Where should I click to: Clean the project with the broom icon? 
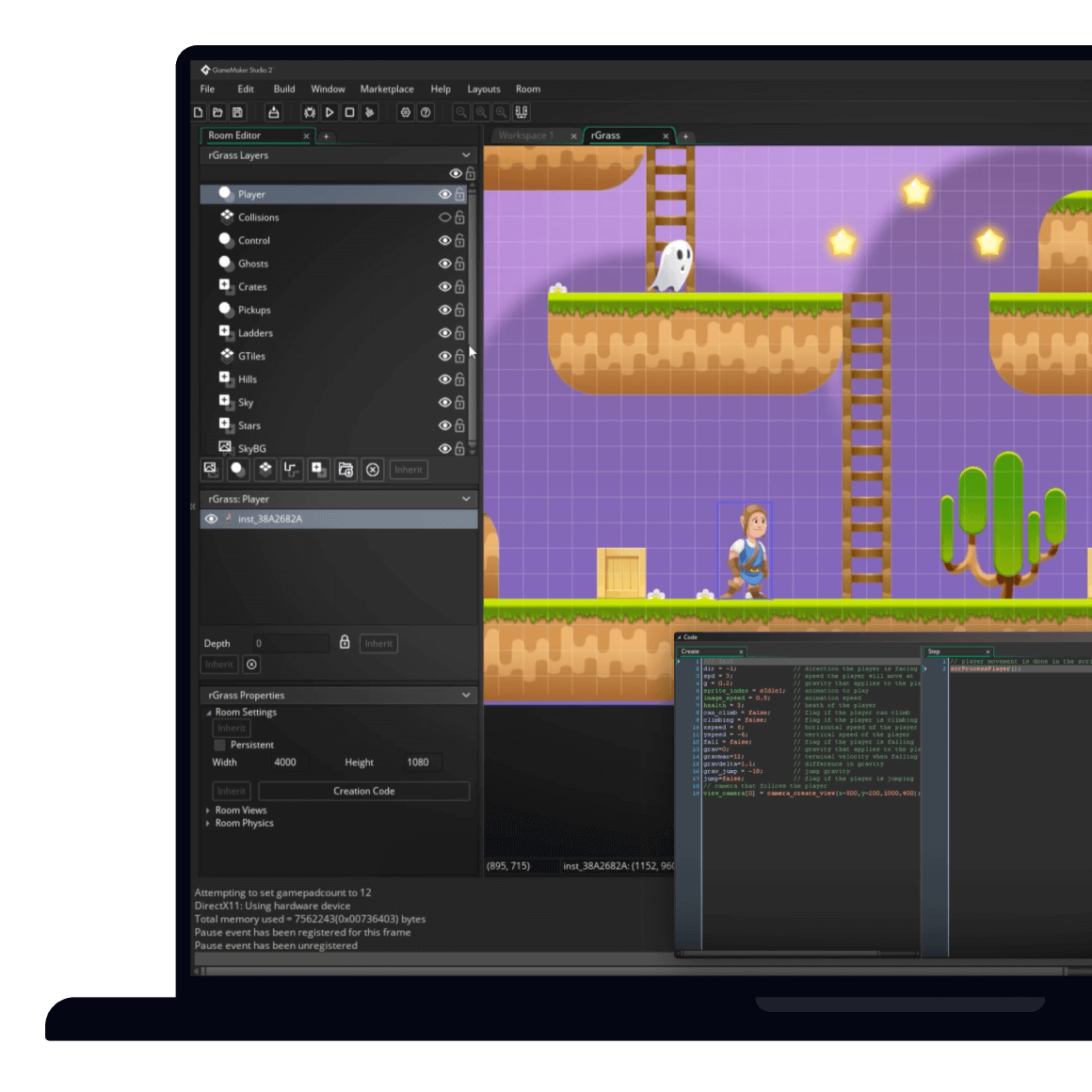[x=371, y=112]
